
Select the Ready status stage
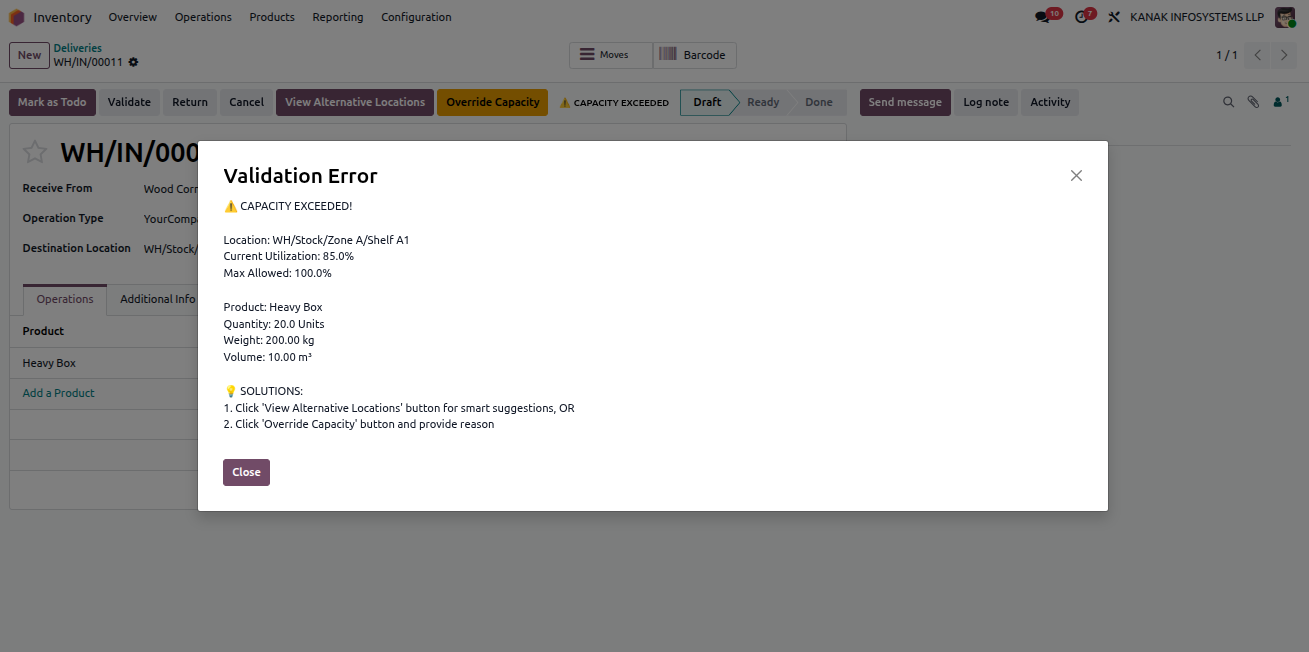(763, 102)
